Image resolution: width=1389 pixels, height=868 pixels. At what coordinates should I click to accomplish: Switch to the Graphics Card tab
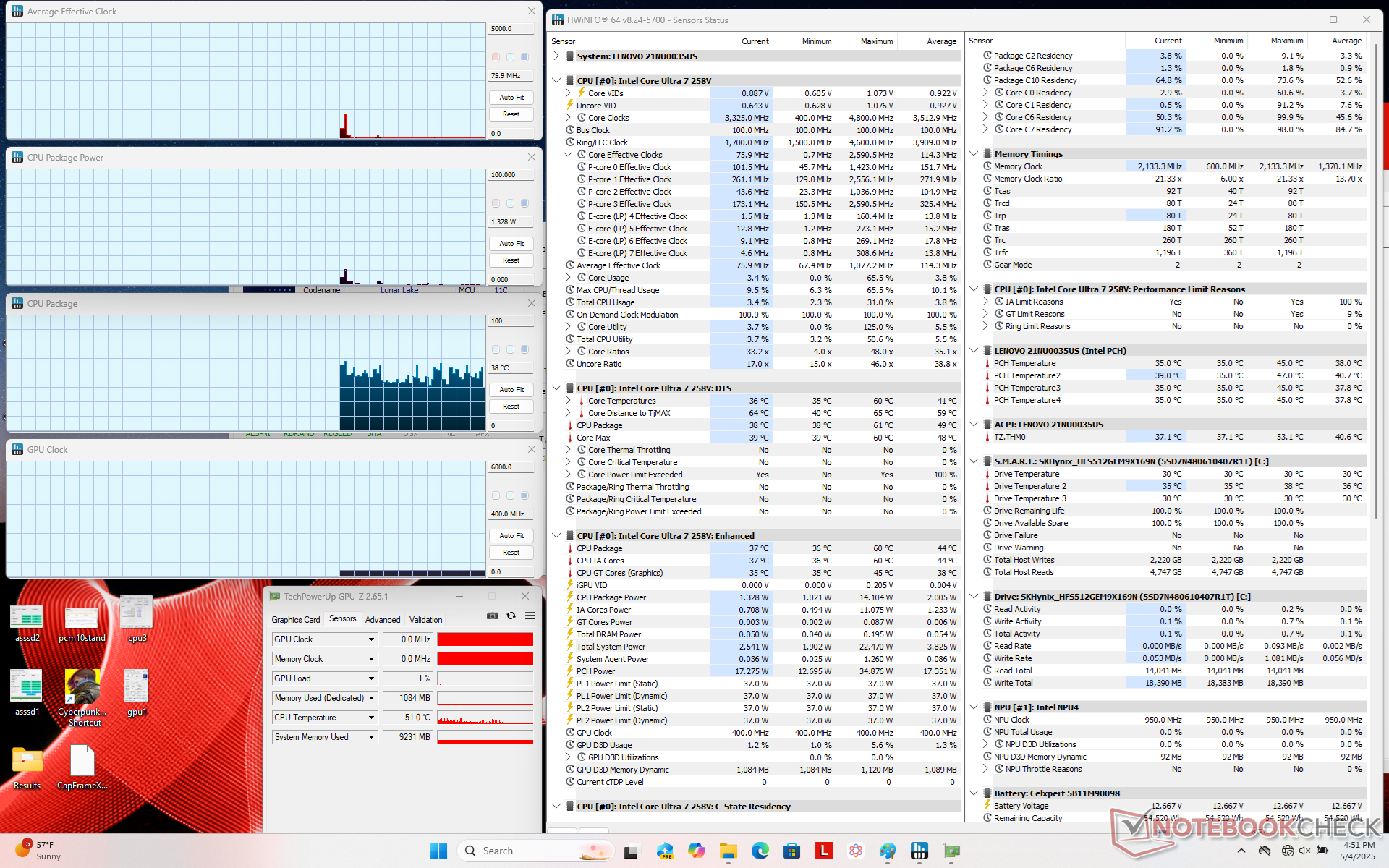pos(295,620)
